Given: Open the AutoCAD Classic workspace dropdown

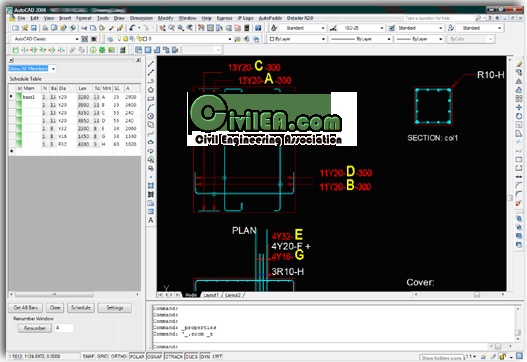Looking at the screenshot, I should point(45,39).
